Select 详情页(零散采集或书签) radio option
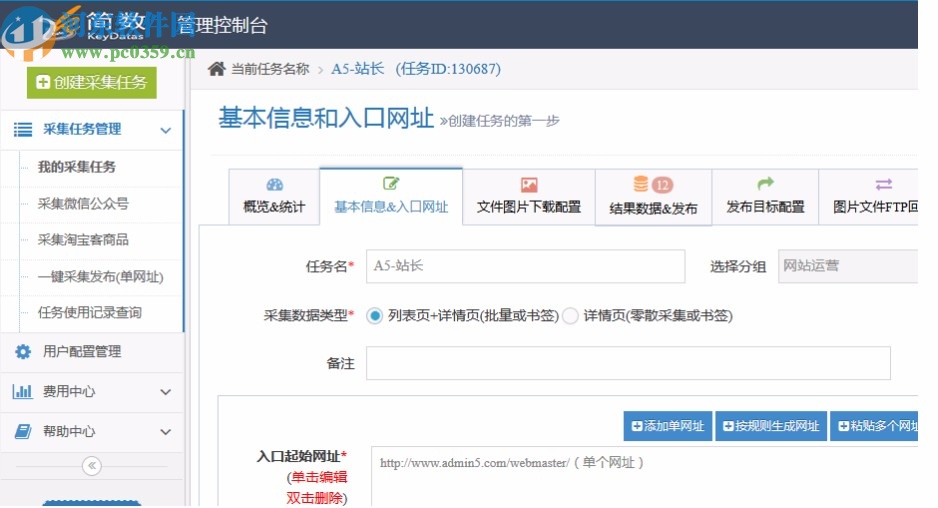This screenshot has height=508, width=938. tap(571, 316)
